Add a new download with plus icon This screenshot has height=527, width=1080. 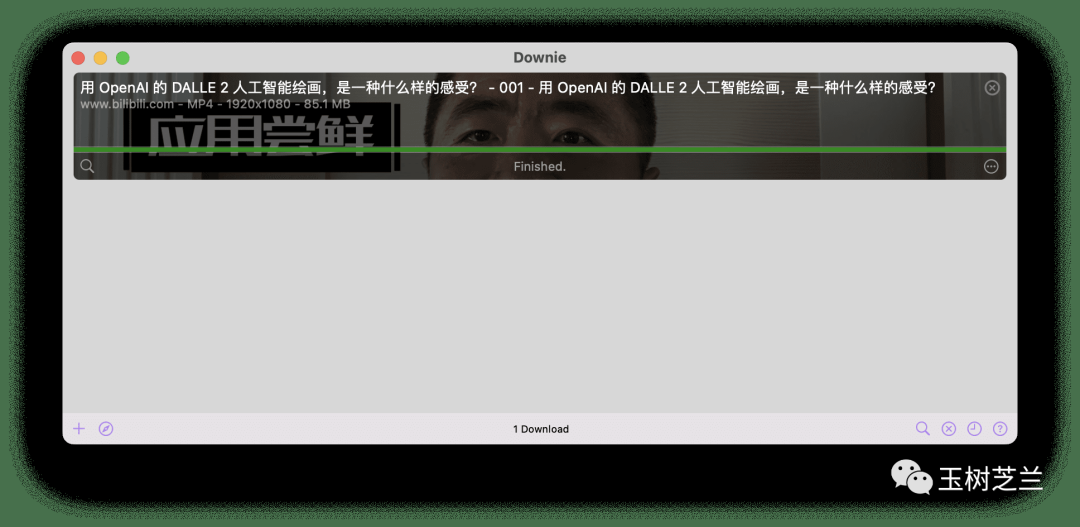click(79, 428)
